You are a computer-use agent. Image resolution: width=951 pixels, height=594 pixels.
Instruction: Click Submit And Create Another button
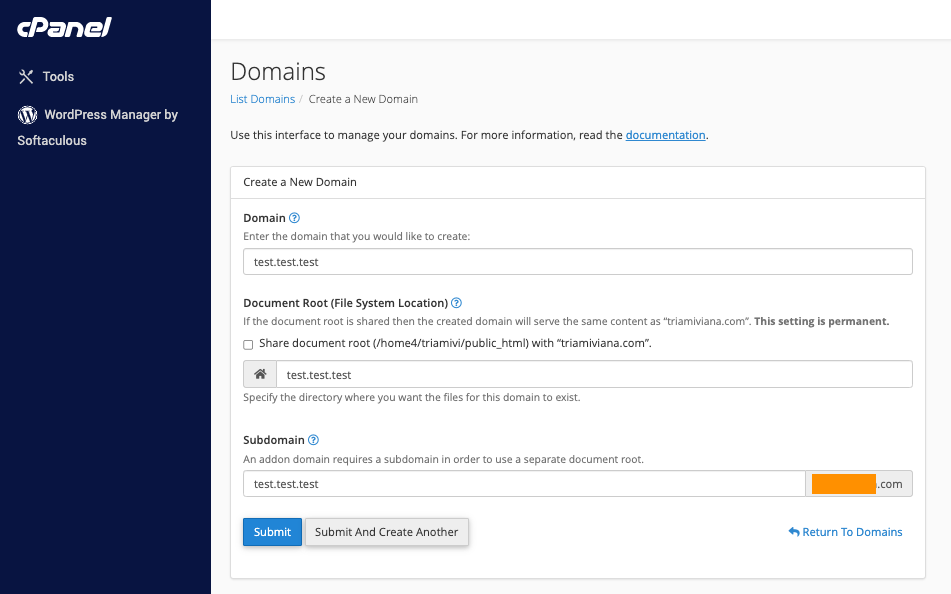(x=386, y=532)
